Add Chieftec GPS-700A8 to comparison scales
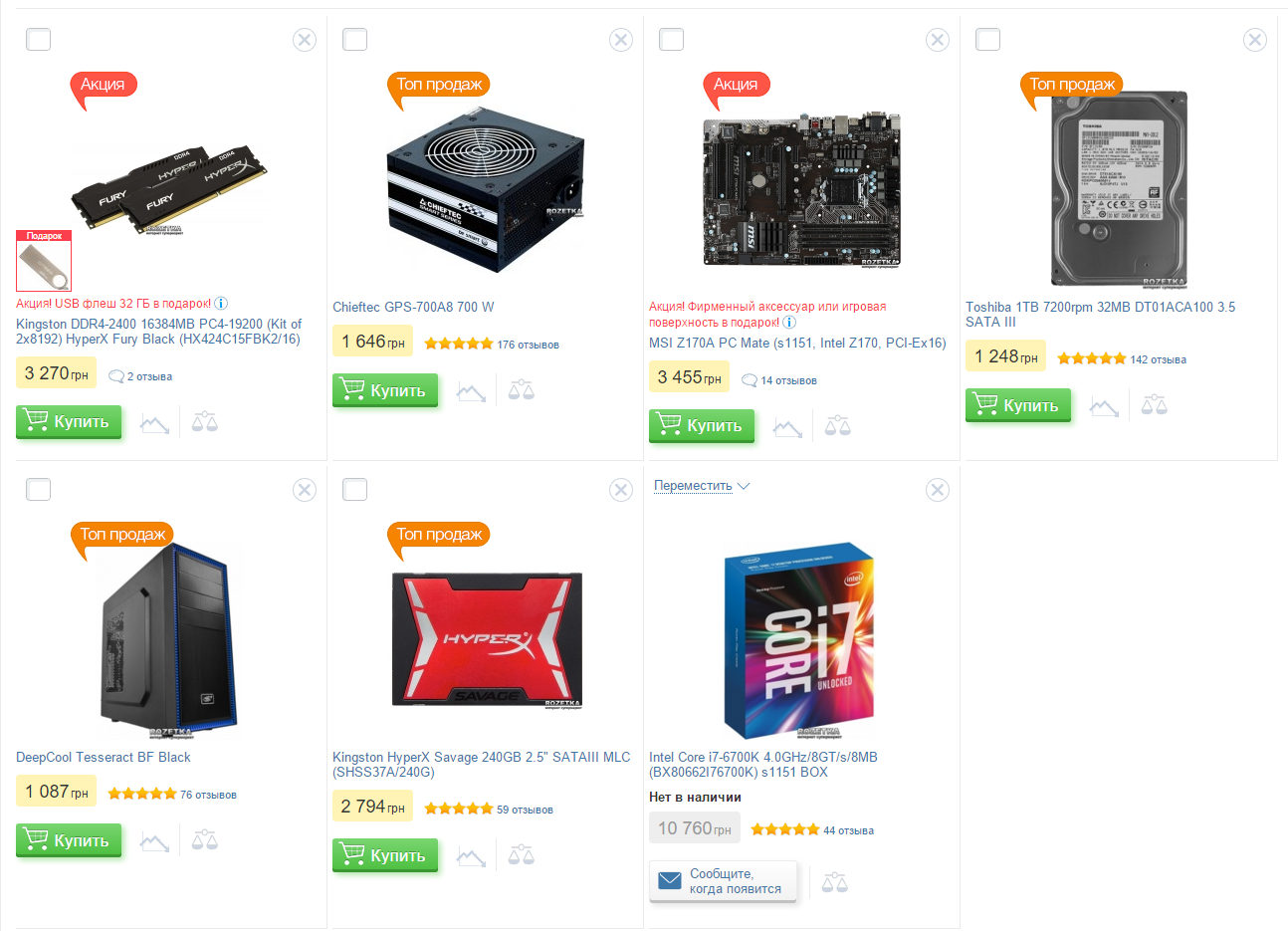Image resolution: width=1288 pixels, height=931 pixels. [522, 390]
